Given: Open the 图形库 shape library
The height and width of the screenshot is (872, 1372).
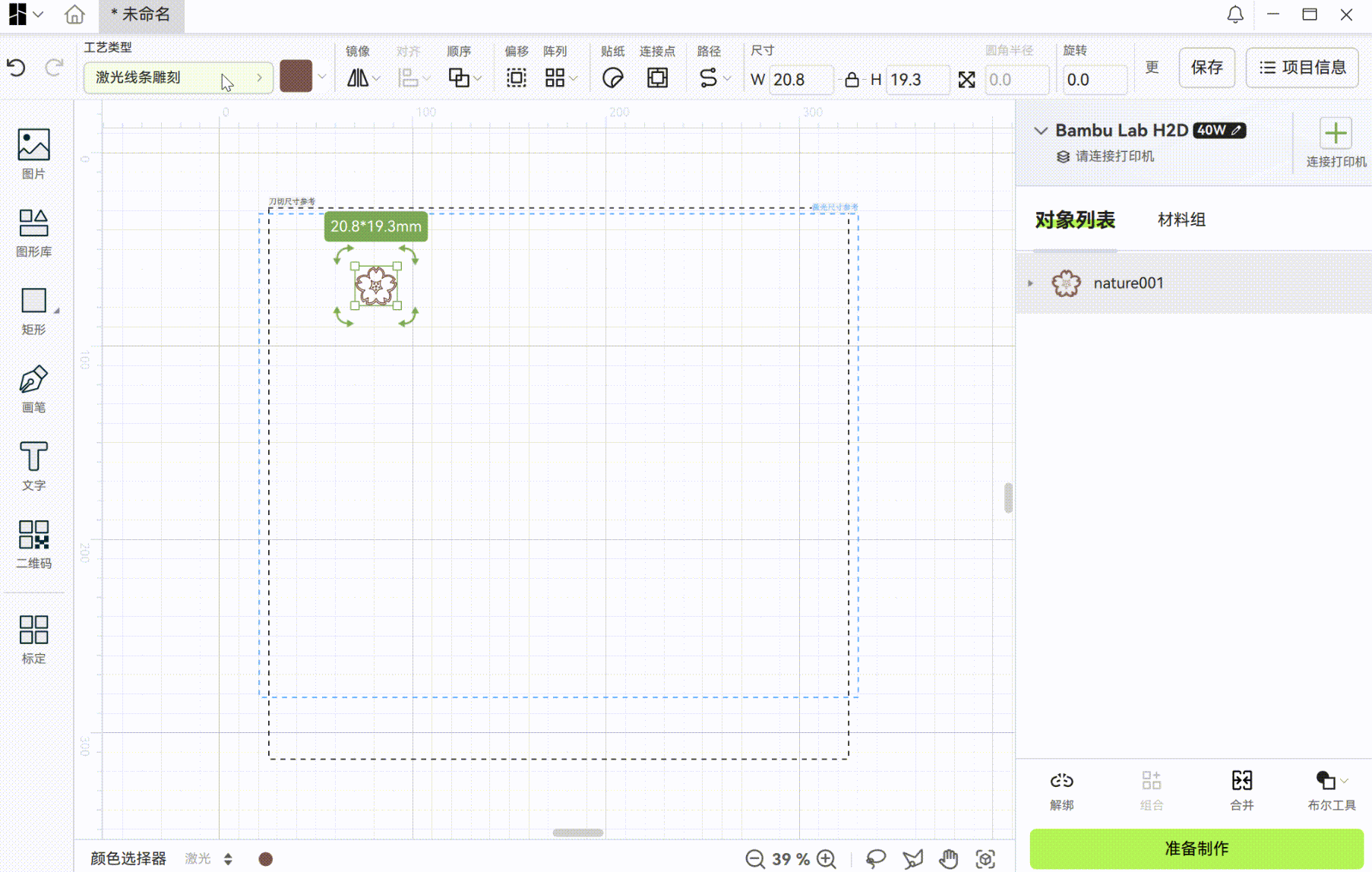Looking at the screenshot, I should tap(33, 232).
